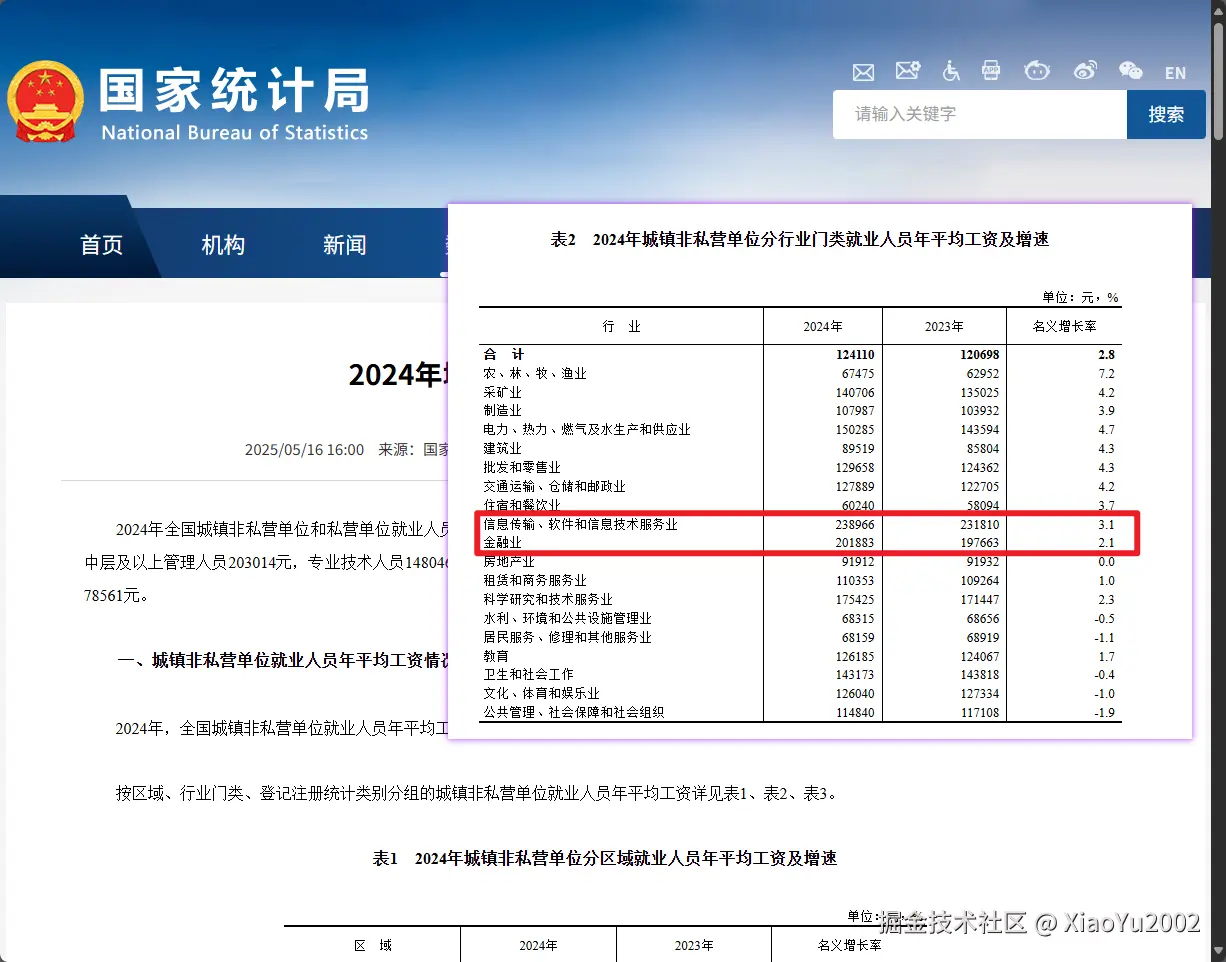Click the paragraph starting 按区域、行业门类
Screen dimensions: 1226x962
point(476,794)
